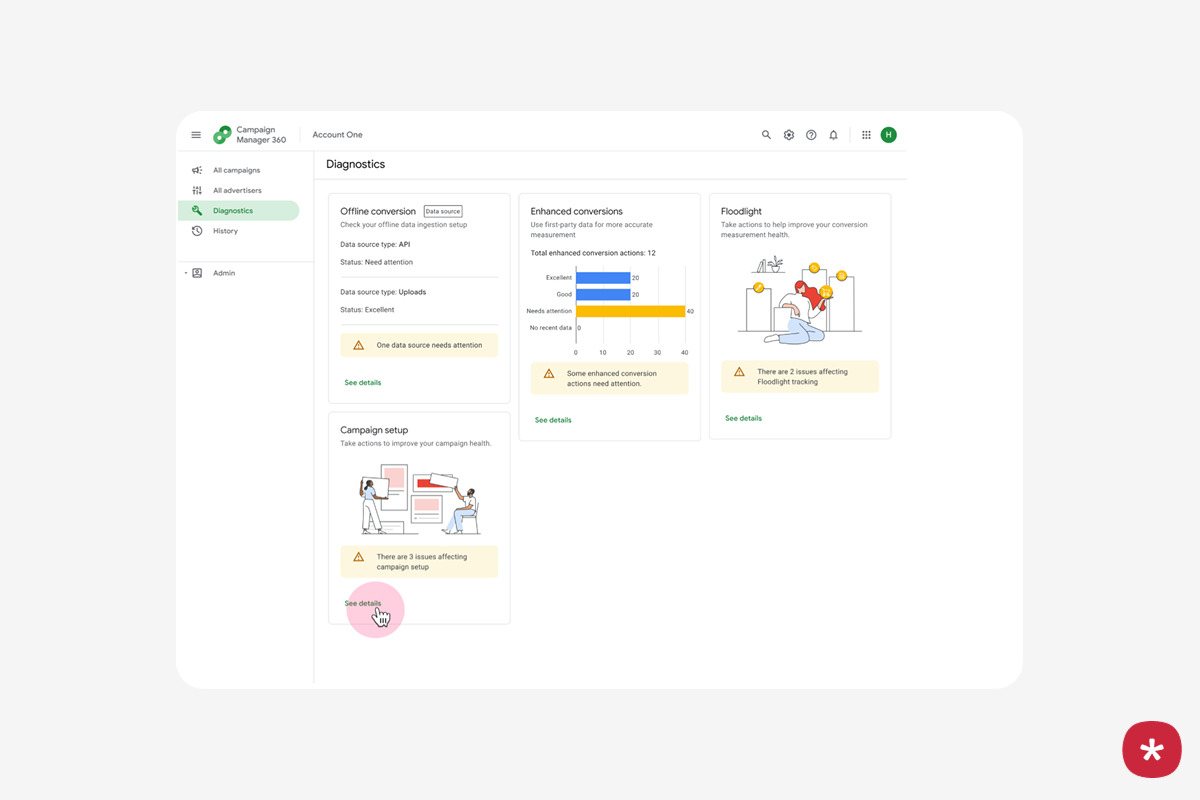The height and width of the screenshot is (800, 1200).
Task: See details for Campaign setup card
Action: pyautogui.click(x=362, y=604)
